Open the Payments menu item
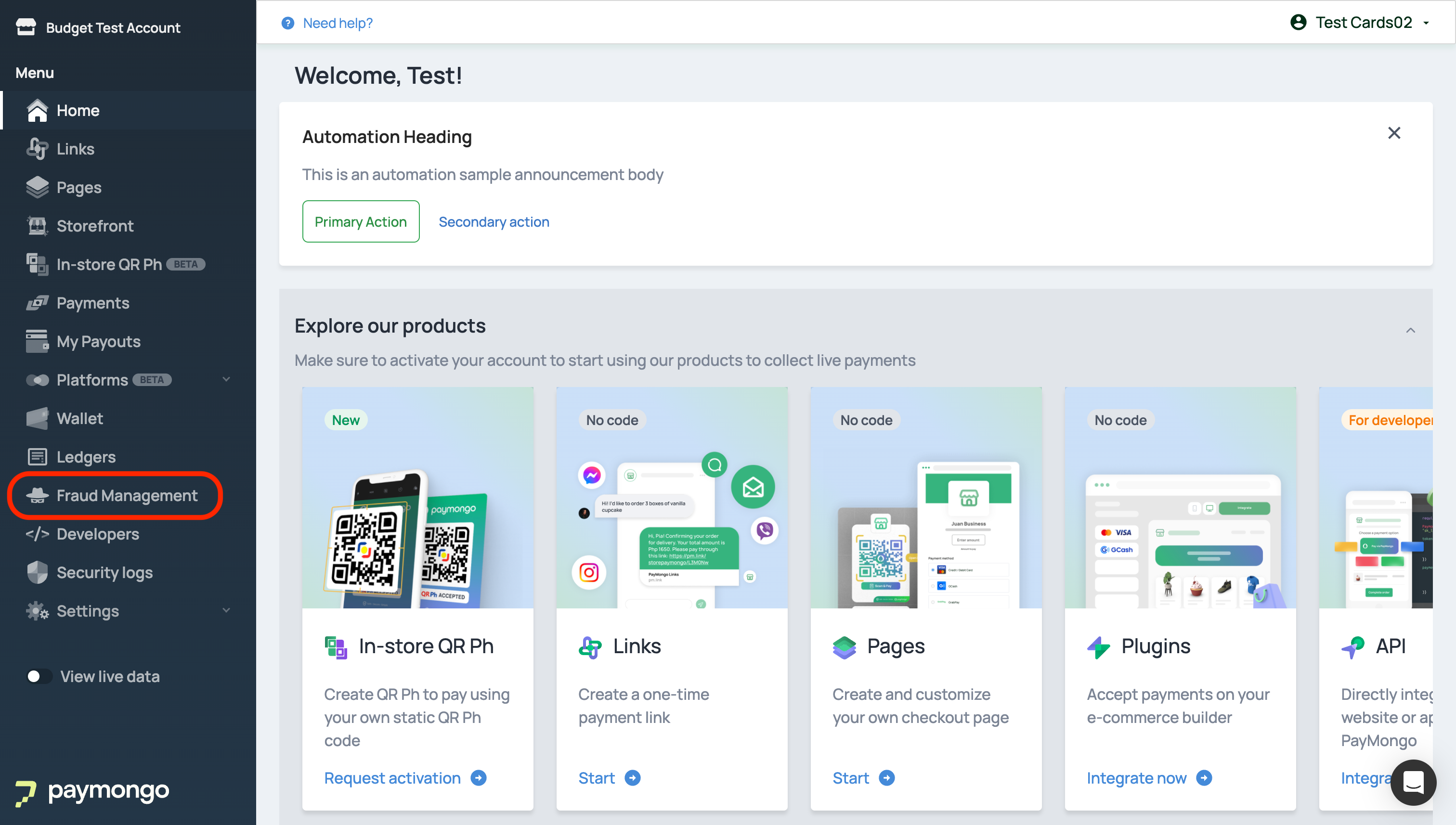Image resolution: width=1456 pixels, height=825 pixels. click(x=93, y=303)
